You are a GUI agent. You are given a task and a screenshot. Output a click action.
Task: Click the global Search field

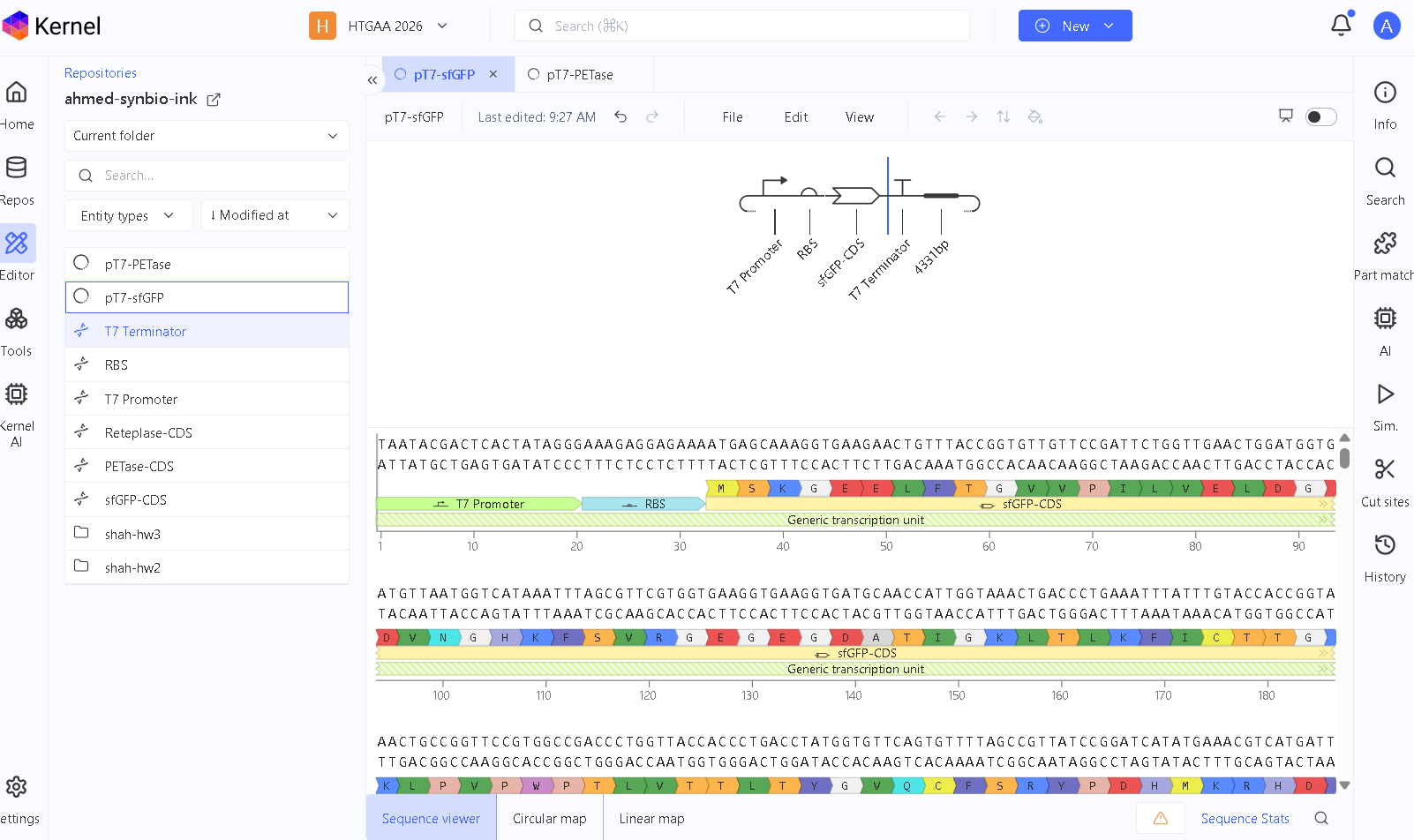click(742, 26)
